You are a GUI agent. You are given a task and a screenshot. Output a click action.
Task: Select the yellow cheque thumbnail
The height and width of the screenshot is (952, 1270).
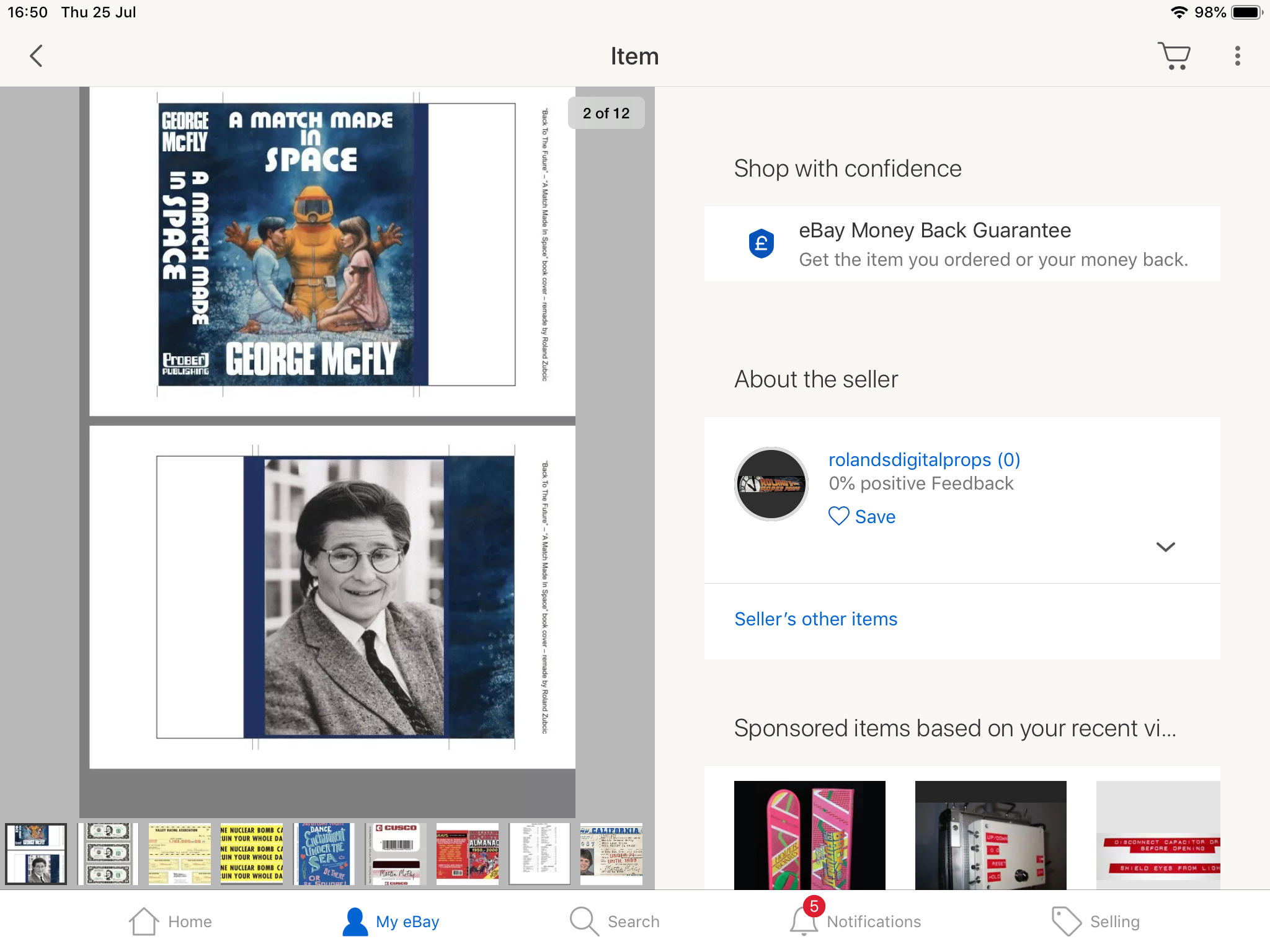click(180, 853)
